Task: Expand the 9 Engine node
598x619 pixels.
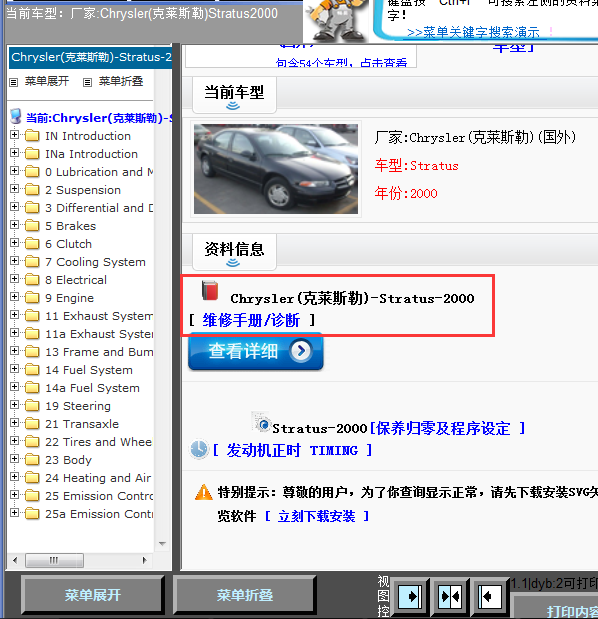Action: 15,296
